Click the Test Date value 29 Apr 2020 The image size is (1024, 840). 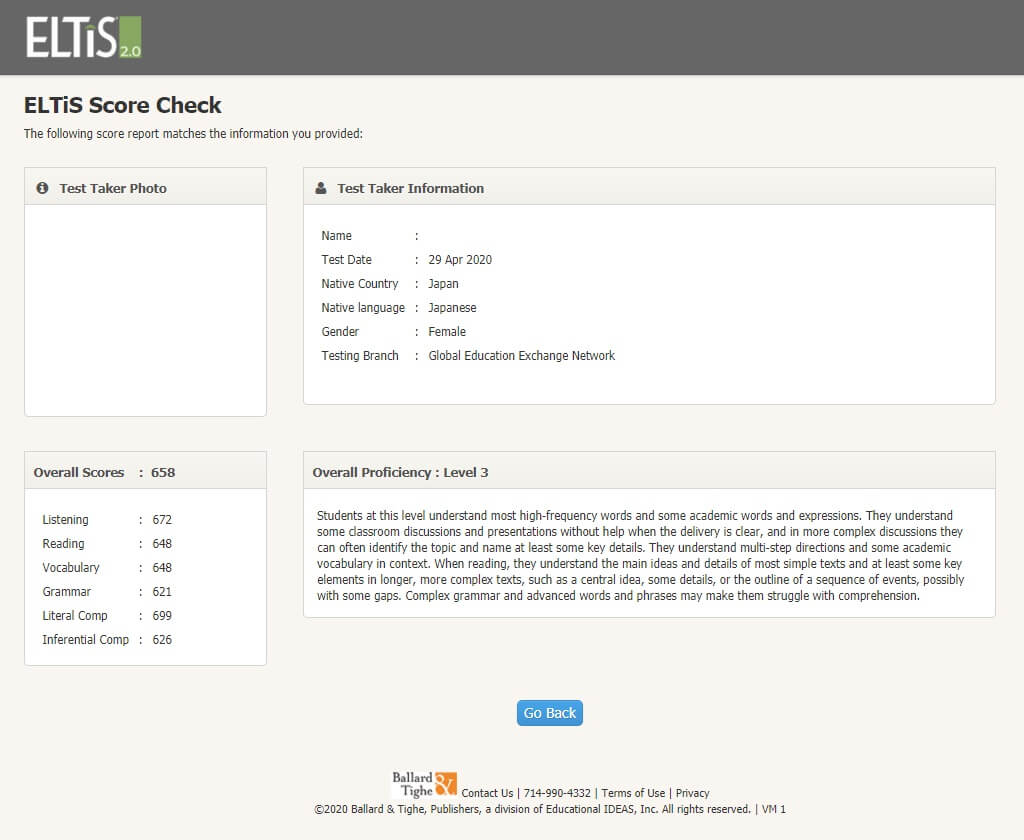tap(460, 260)
